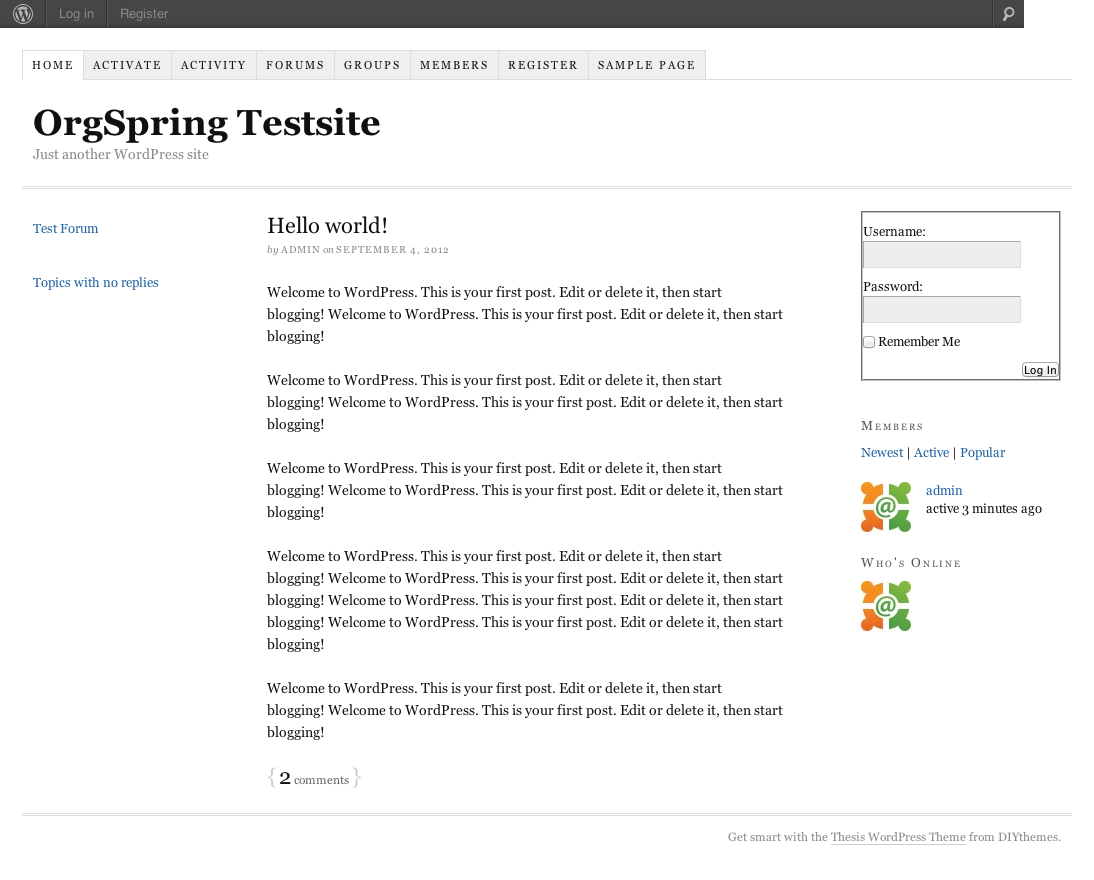Click avatar under Who's Online
The height and width of the screenshot is (880, 1094).
point(885,606)
